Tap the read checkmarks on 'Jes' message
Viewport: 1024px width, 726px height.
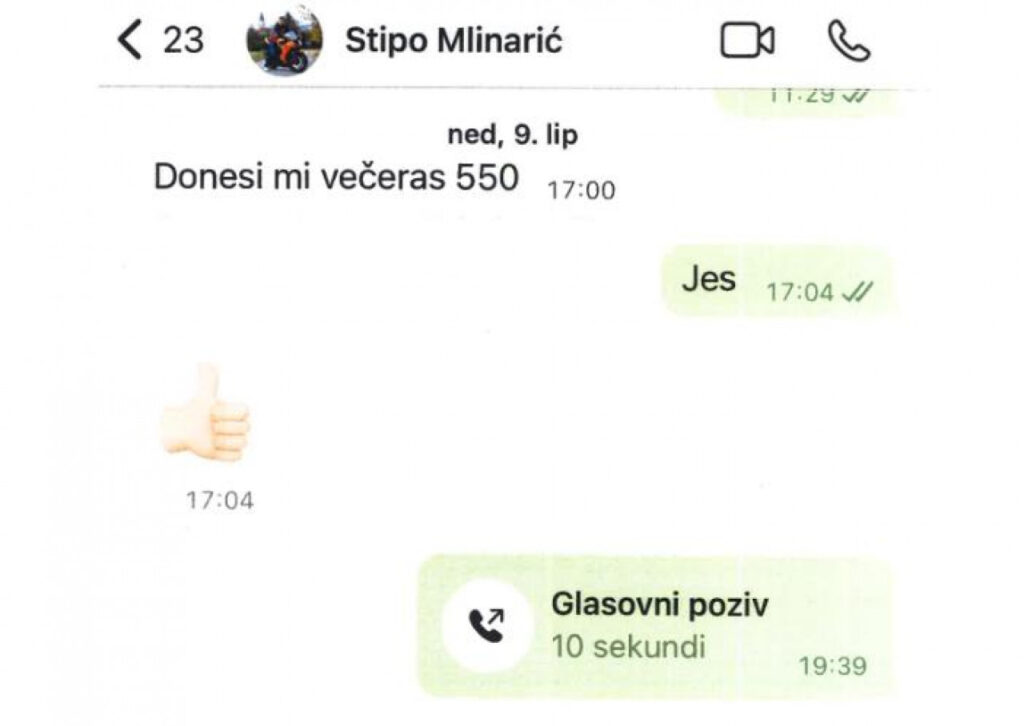point(857,292)
